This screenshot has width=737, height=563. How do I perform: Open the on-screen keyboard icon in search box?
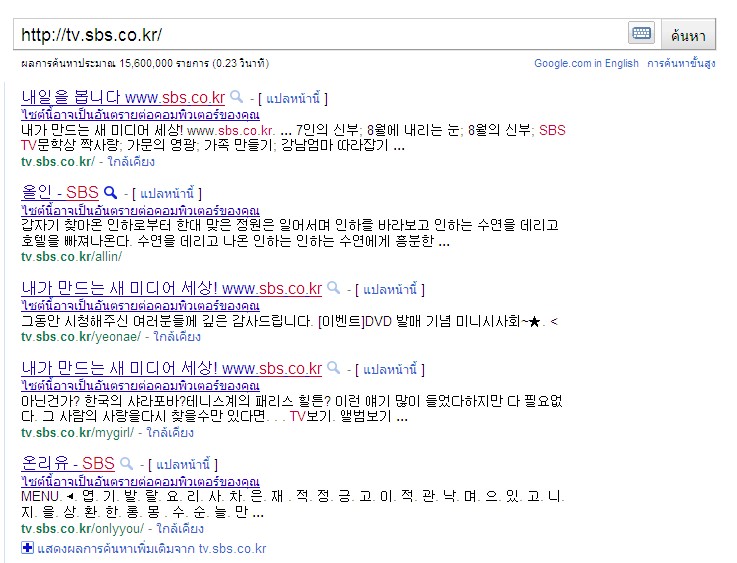pos(641,33)
